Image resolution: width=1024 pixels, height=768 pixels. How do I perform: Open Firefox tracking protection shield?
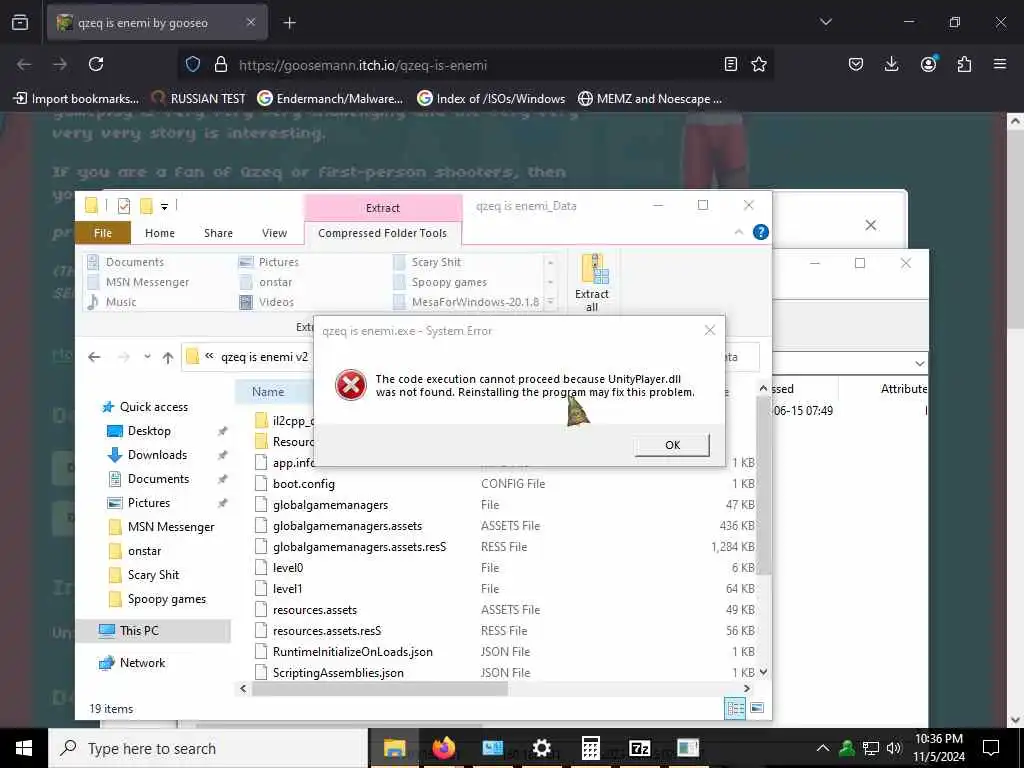193,64
